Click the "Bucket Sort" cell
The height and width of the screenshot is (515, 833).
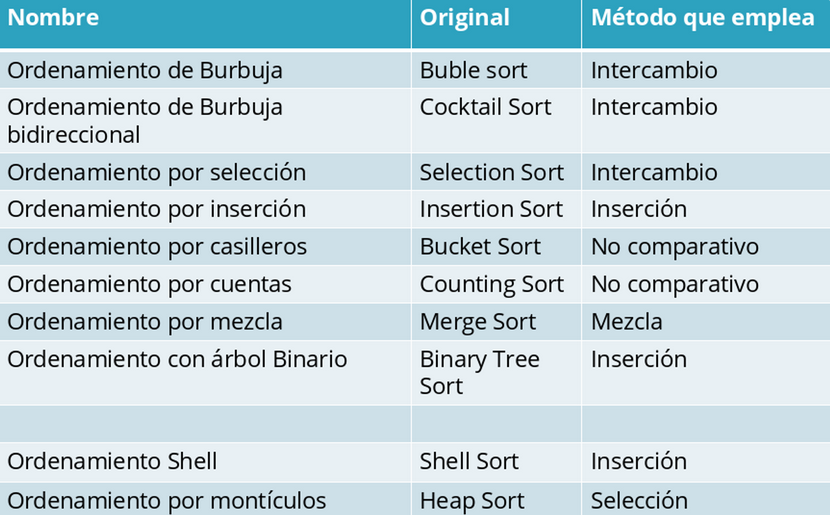[480, 247]
